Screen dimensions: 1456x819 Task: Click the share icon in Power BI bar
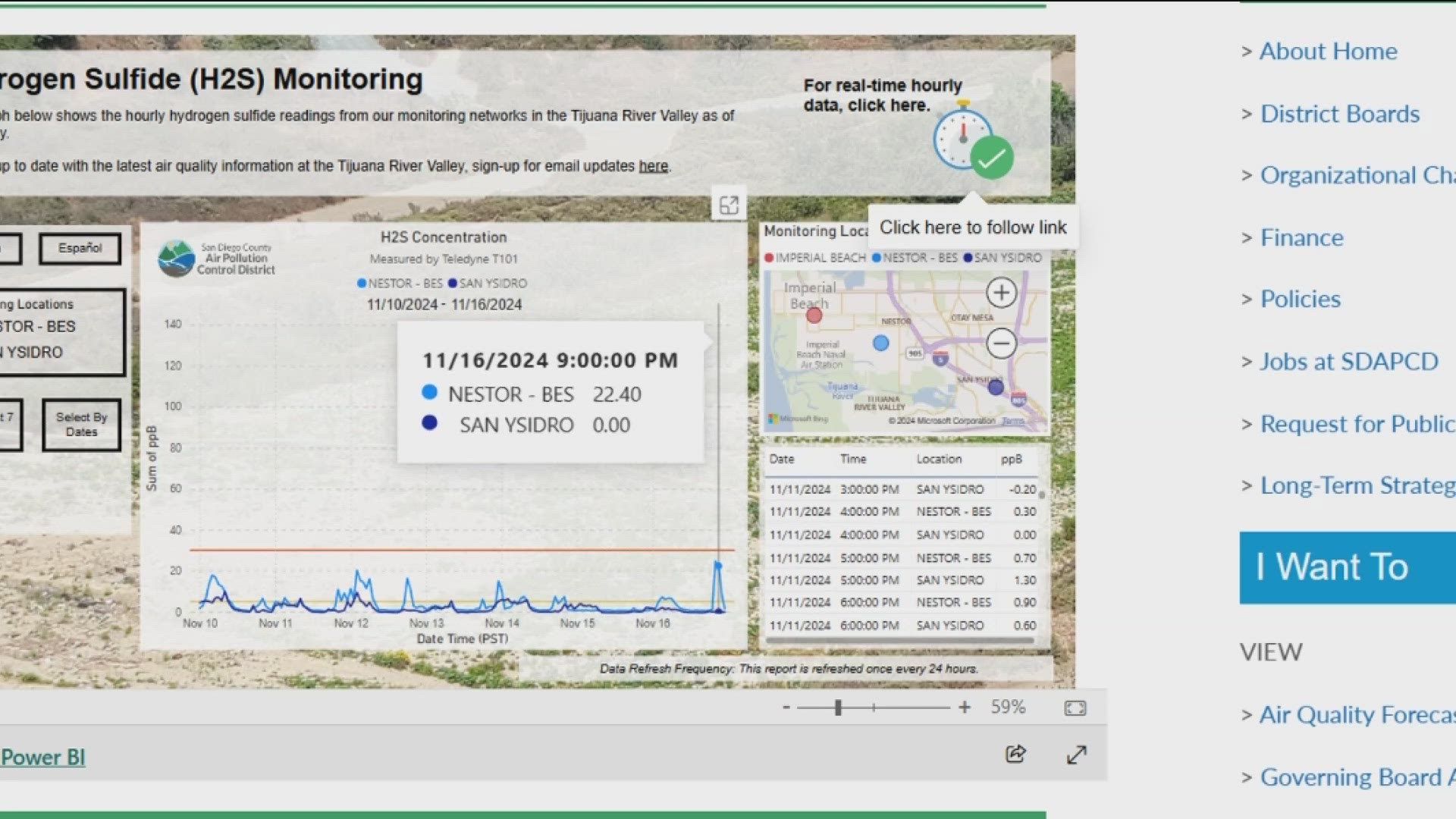1015,754
